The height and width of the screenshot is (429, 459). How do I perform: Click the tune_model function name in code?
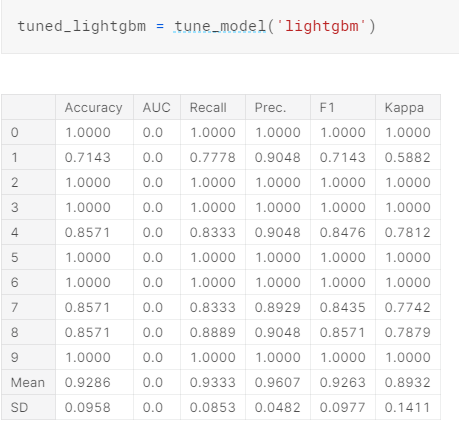220,26
